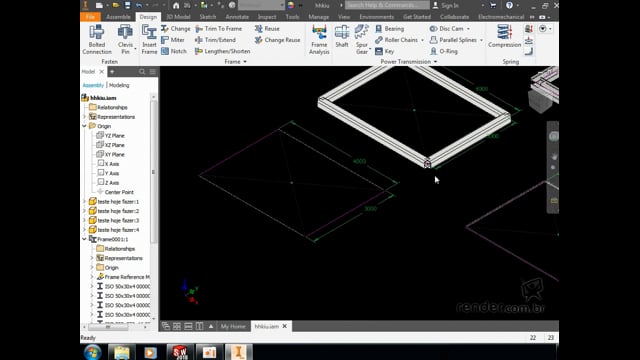Open the Windows Start button
This screenshot has height=360, width=640.
click(x=93, y=352)
